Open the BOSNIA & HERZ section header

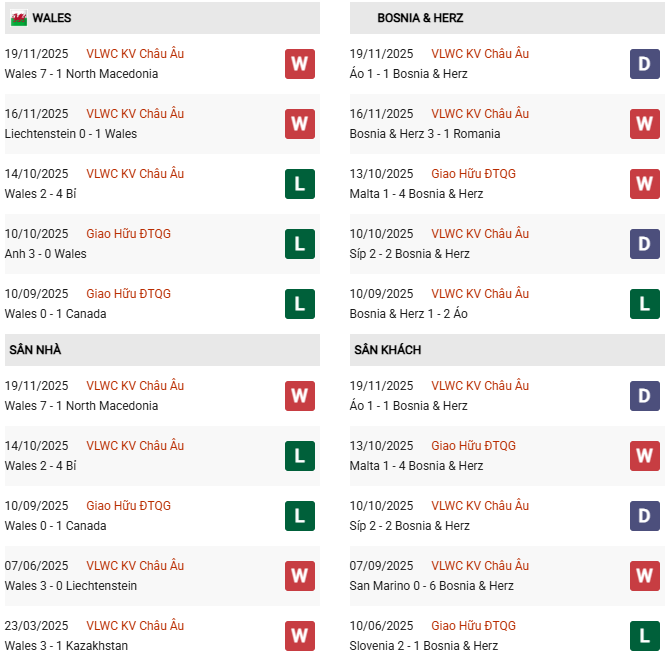click(420, 18)
